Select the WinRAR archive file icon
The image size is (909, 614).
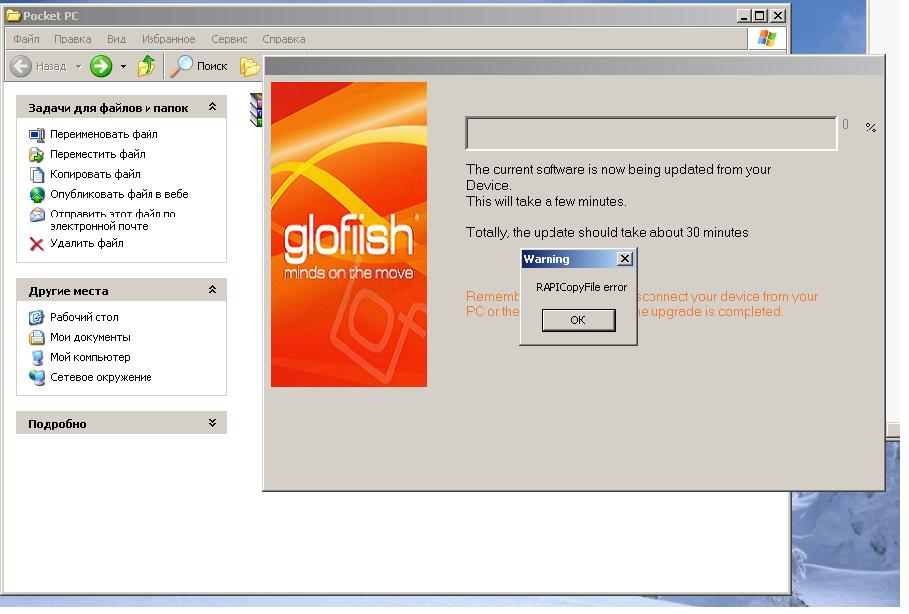256,110
